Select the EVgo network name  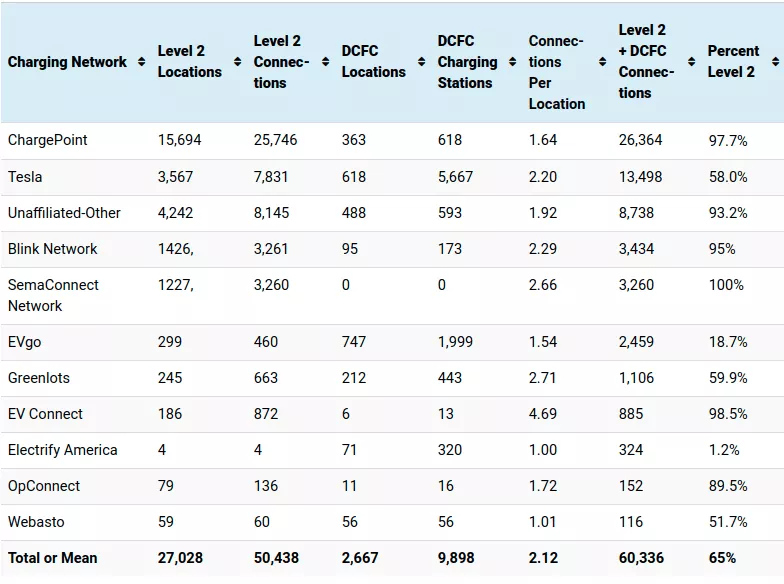24,342
